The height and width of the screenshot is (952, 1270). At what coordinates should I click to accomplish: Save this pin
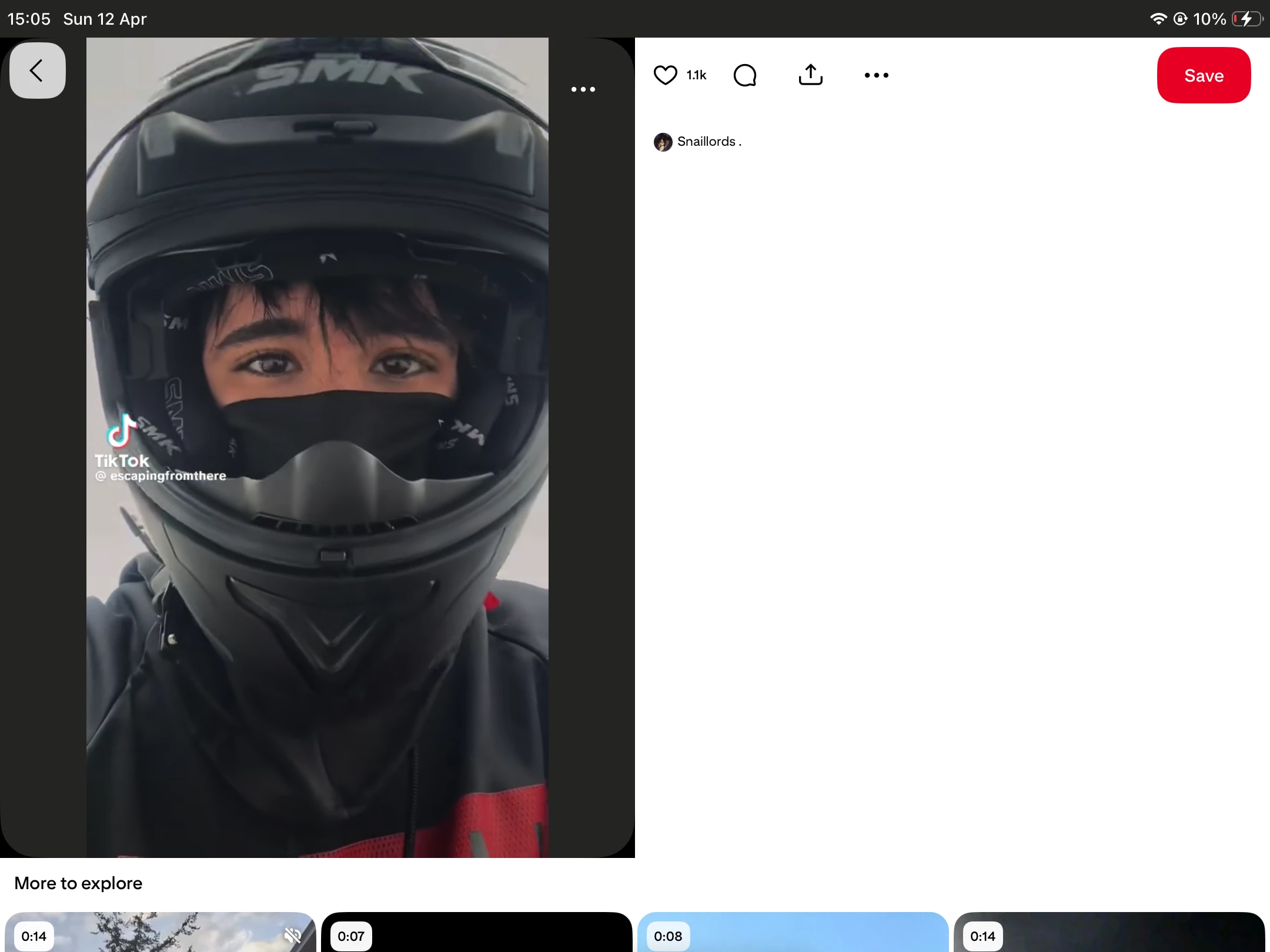1203,75
